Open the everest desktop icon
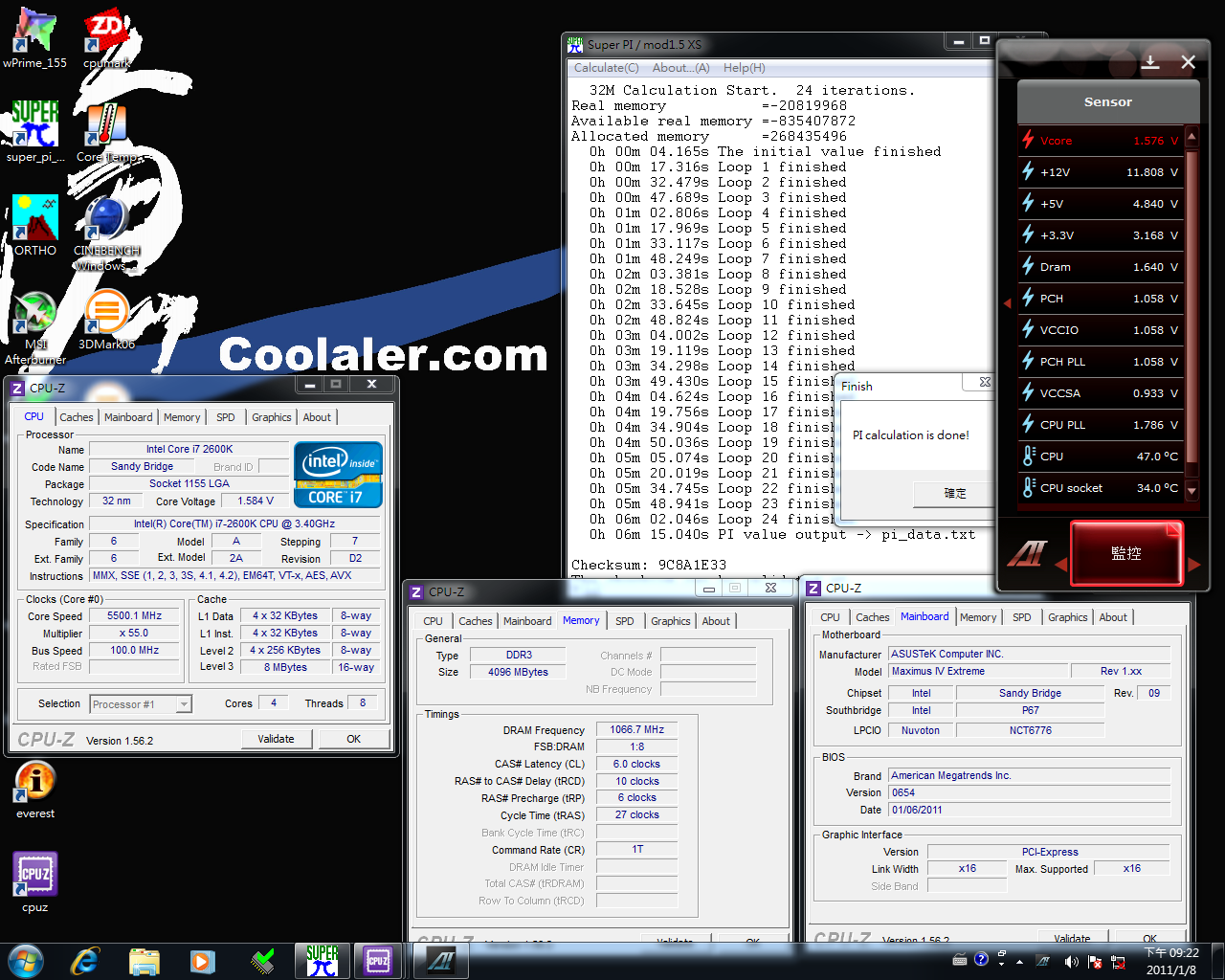 [x=35, y=790]
